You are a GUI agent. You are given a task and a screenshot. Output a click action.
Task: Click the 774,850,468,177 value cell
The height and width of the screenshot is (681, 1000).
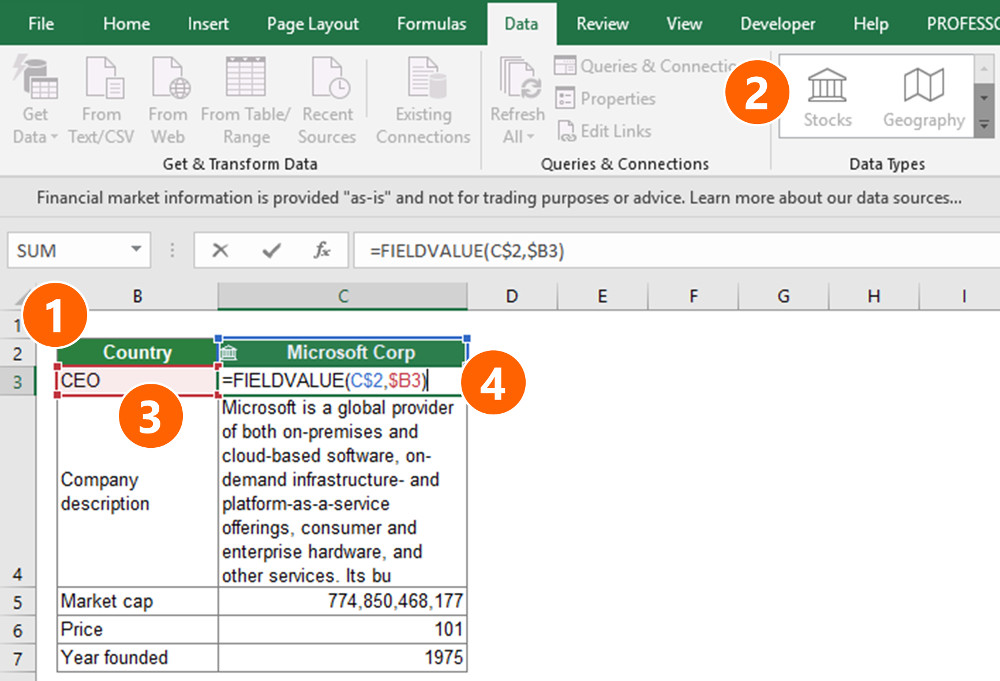[342, 601]
